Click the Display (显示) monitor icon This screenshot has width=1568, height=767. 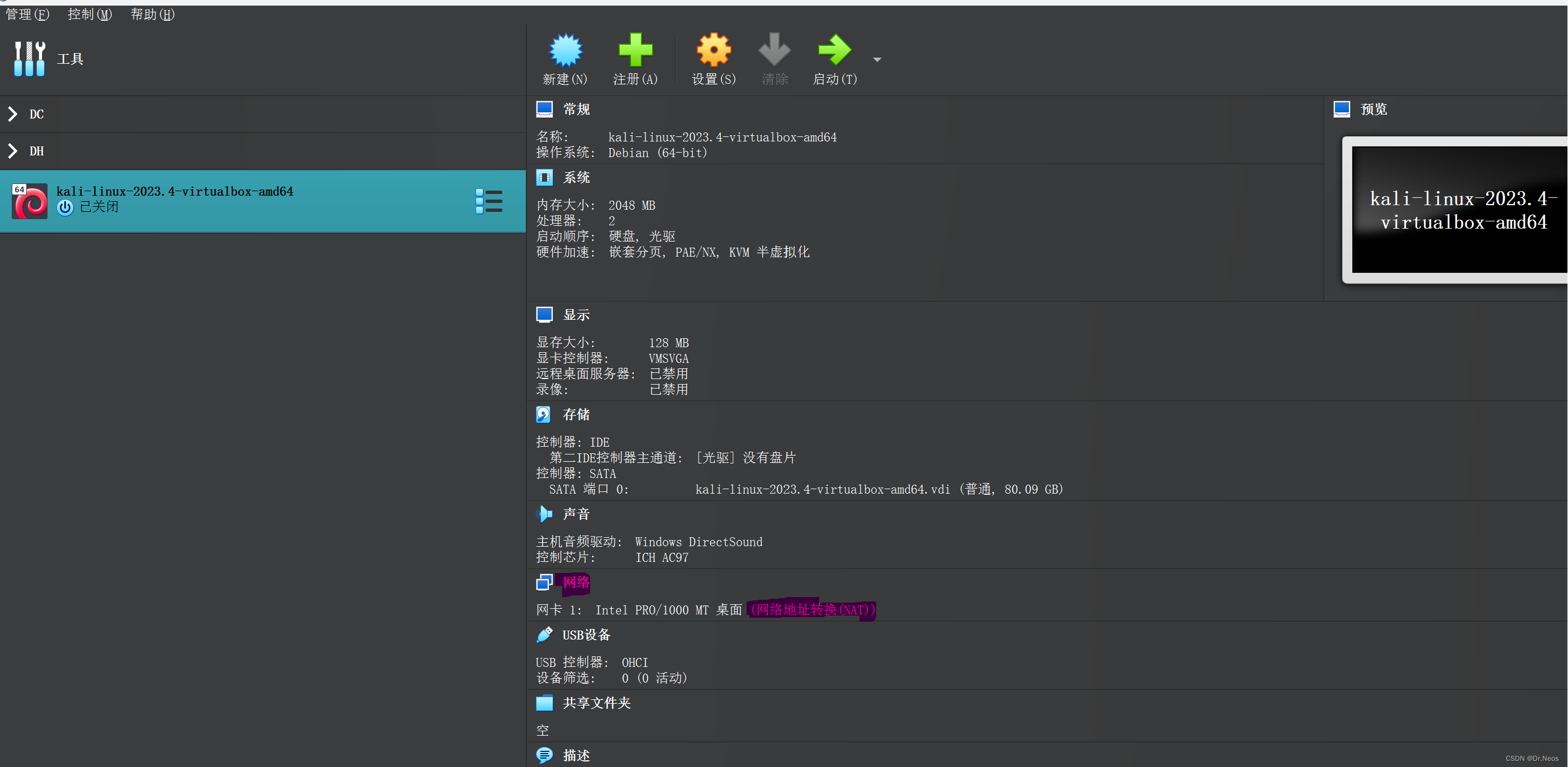point(544,315)
